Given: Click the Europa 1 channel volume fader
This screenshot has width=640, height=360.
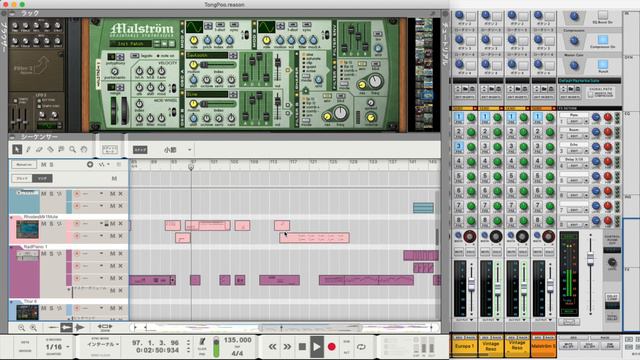Looking at the screenshot, I should point(471,284).
